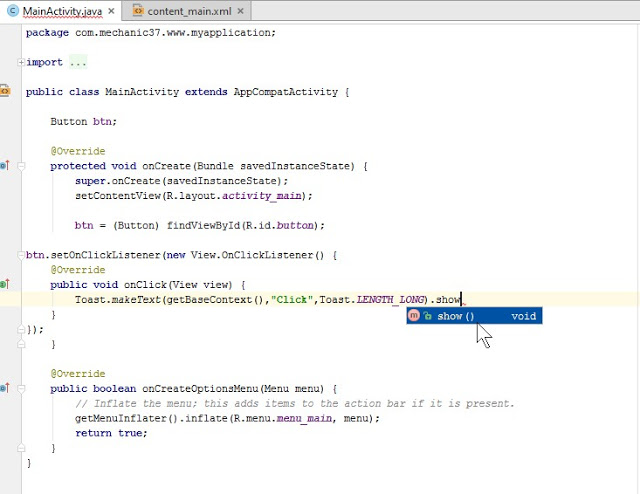Close the content_main.xml tab
Screen dimensions: 640x494
[240, 11]
